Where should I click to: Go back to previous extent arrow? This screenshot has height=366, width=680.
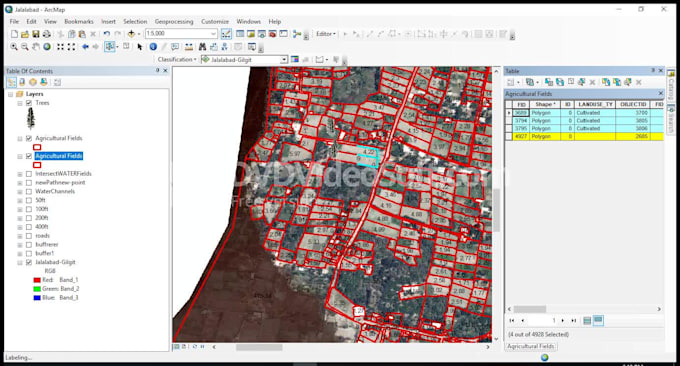[x=85, y=47]
